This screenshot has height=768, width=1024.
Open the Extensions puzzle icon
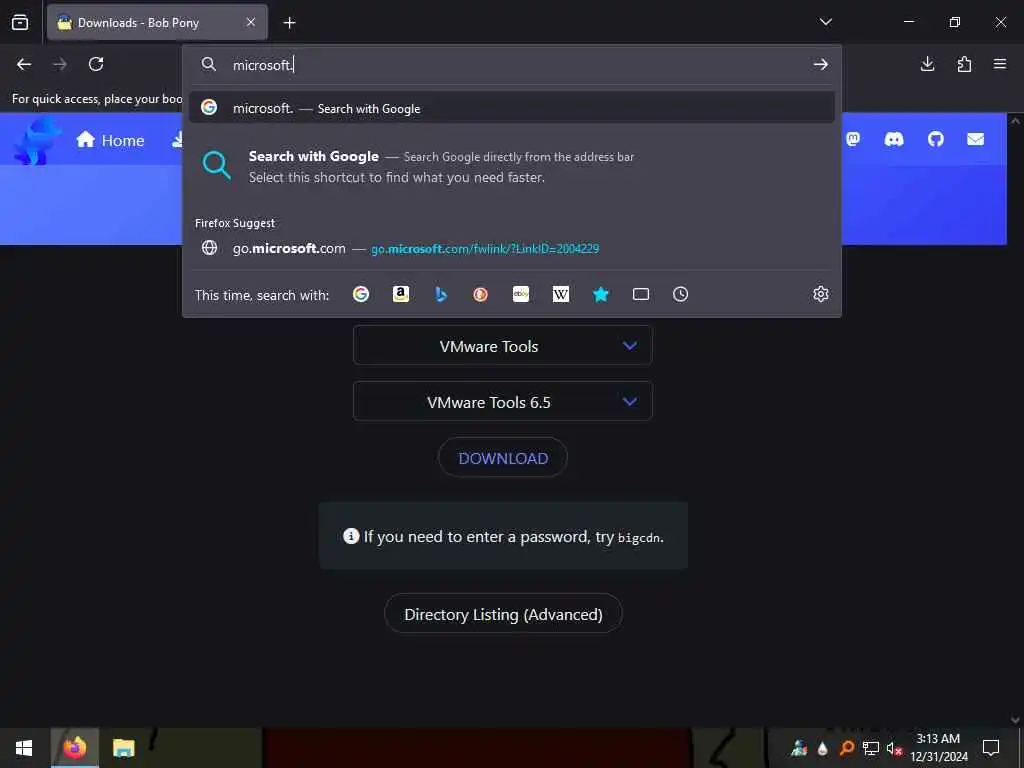click(x=964, y=64)
